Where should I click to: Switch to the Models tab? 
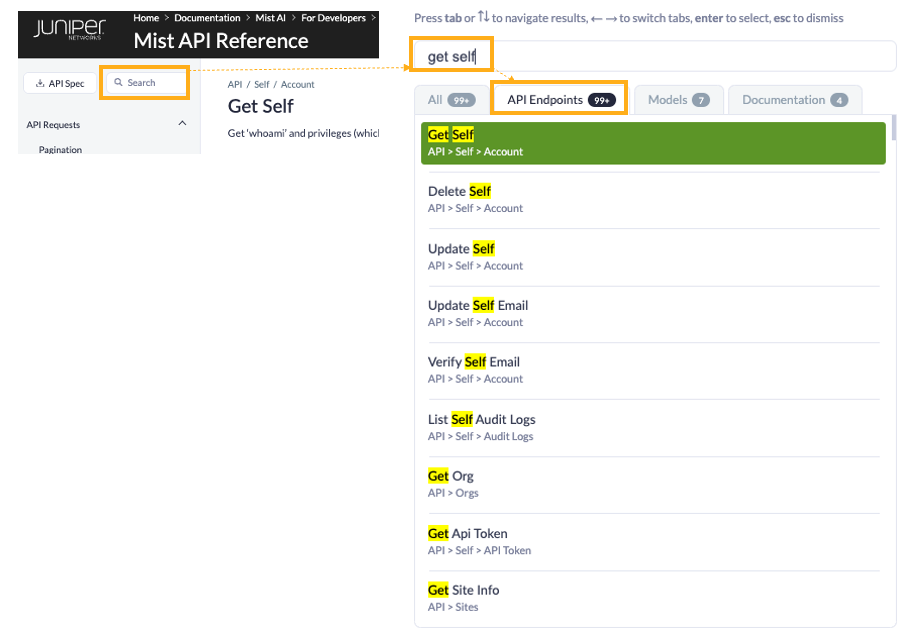(x=678, y=100)
